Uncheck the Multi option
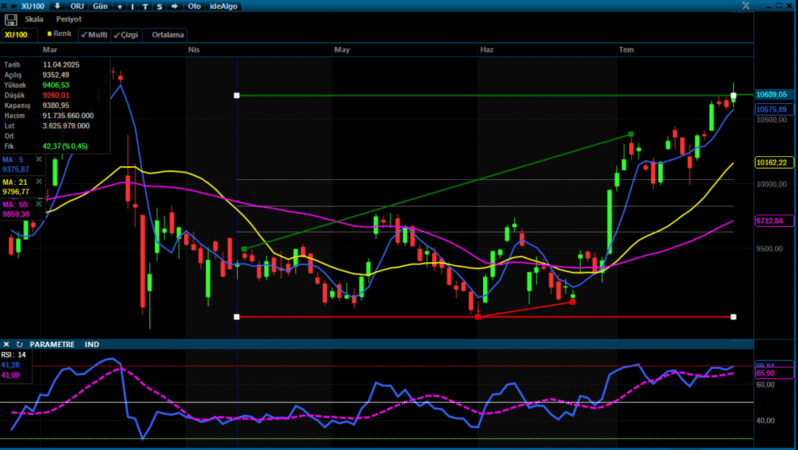Screen dimensions: 798x450 (95, 35)
